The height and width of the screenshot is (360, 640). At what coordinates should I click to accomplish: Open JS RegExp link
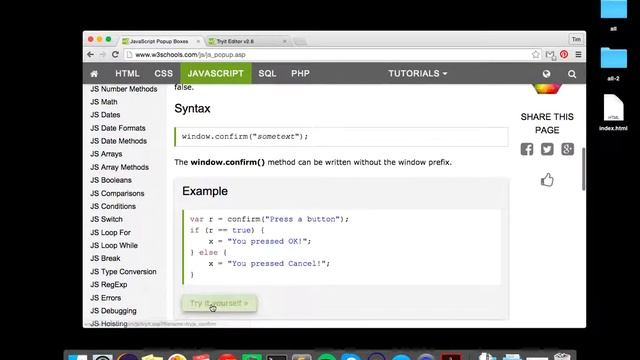click(x=109, y=284)
